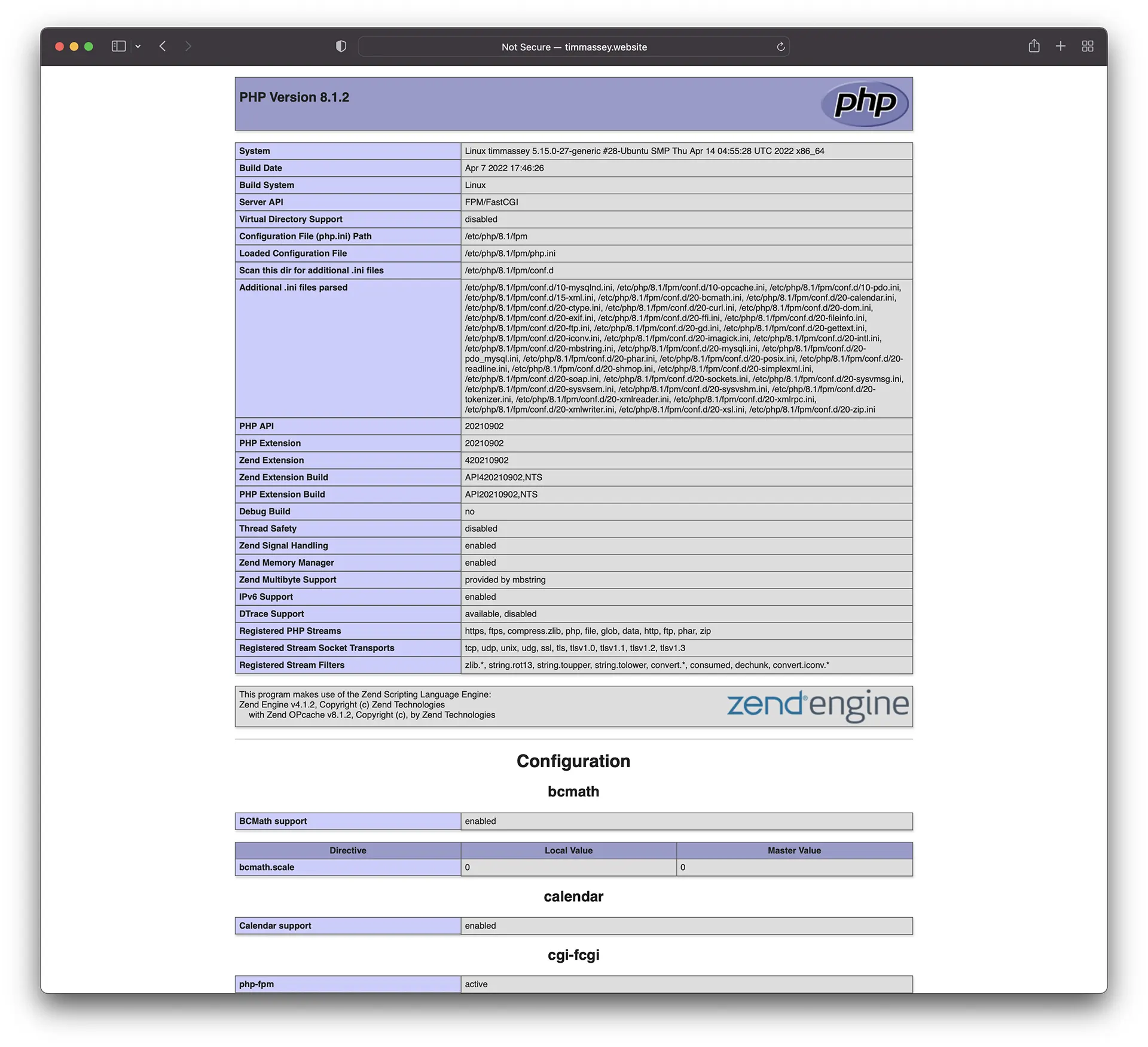Select the tcp, udp, unix transports value
1148x1047 pixels.
click(x=575, y=648)
